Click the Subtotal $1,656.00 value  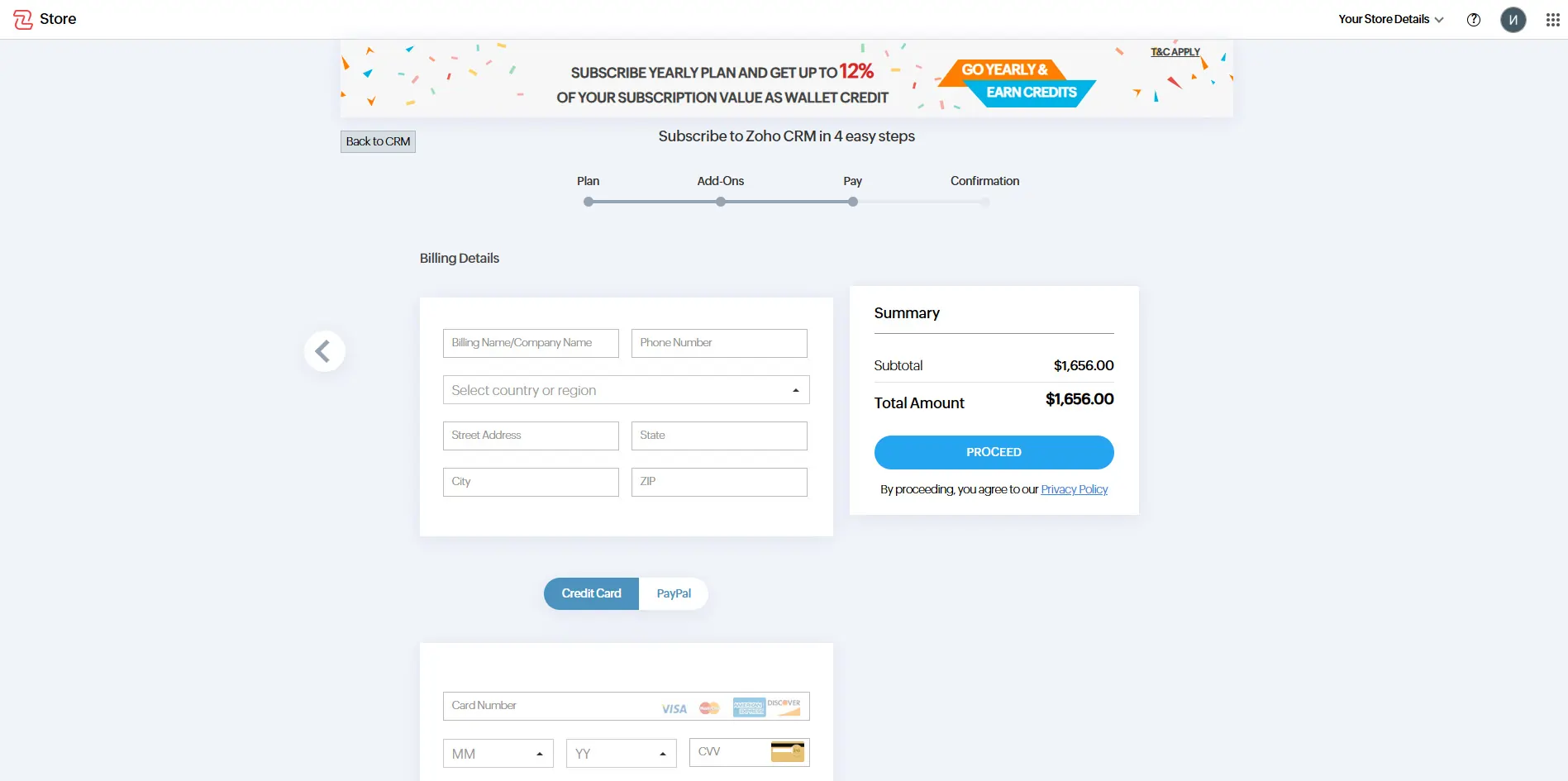click(x=1084, y=365)
